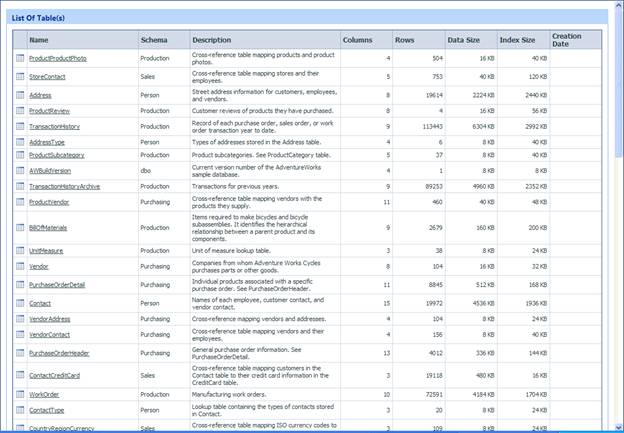Select the VendorAddress link

tap(49, 319)
